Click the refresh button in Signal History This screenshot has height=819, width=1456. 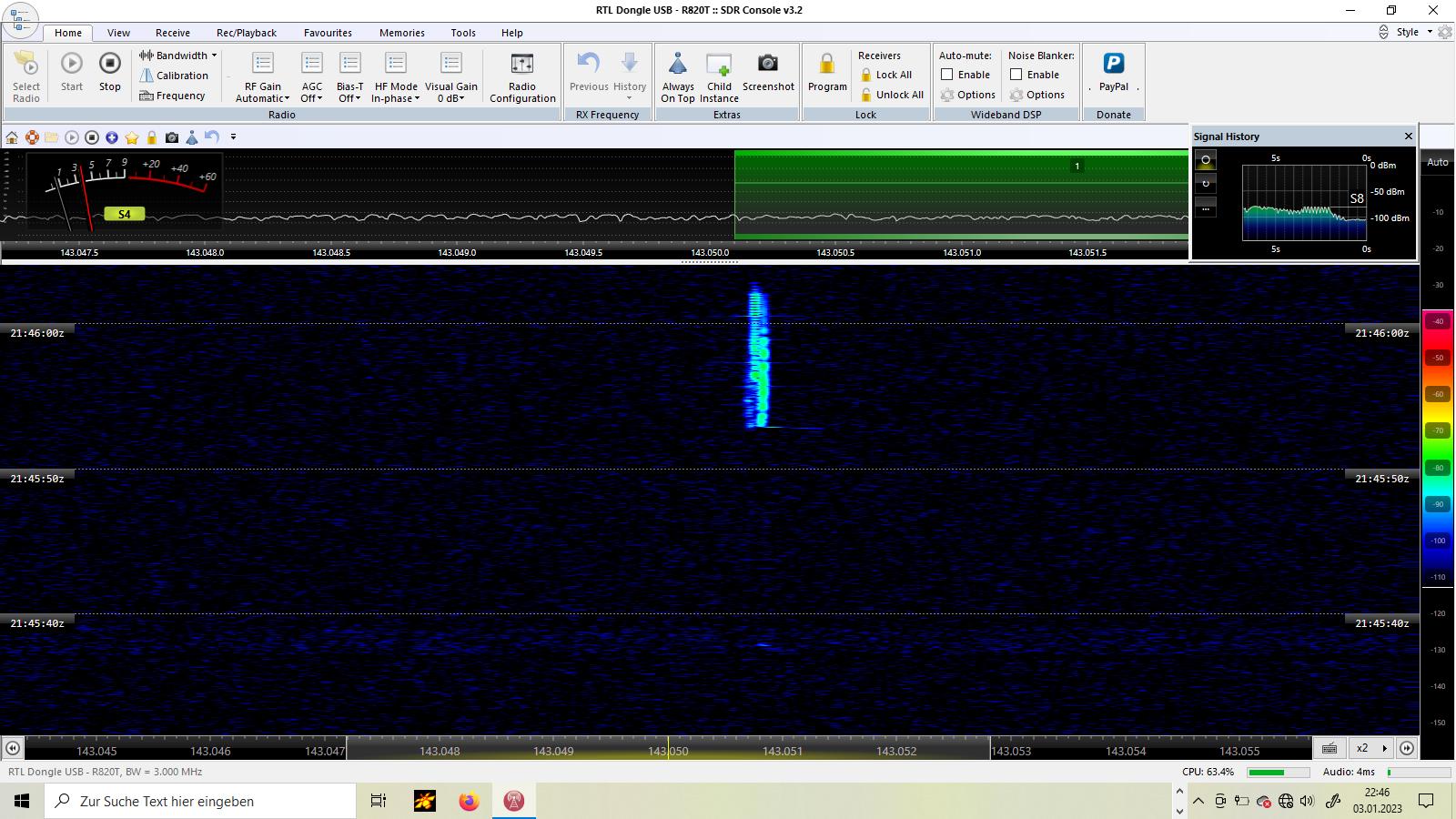click(1206, 184)
